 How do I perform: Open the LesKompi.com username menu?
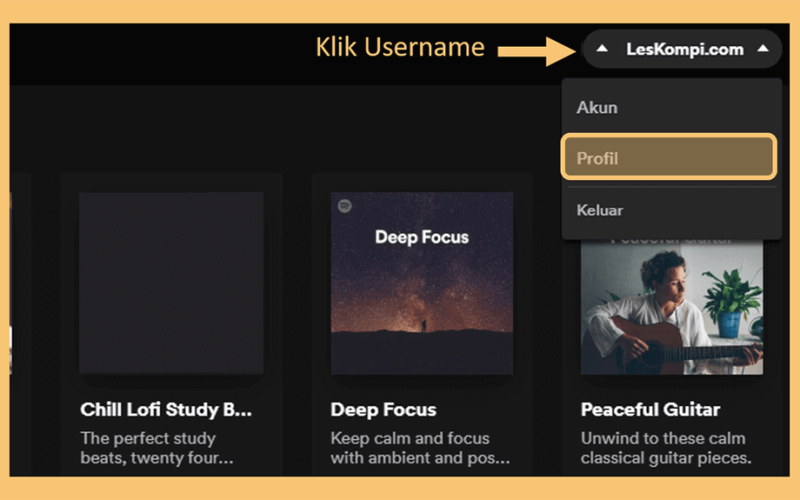tap(682, 49)
